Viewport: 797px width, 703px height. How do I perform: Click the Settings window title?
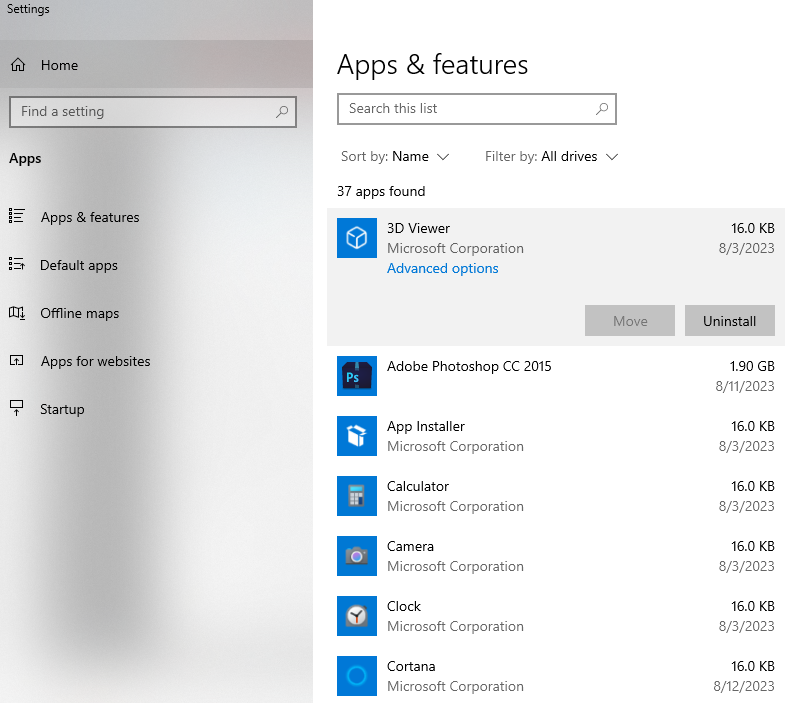(28, 9)
